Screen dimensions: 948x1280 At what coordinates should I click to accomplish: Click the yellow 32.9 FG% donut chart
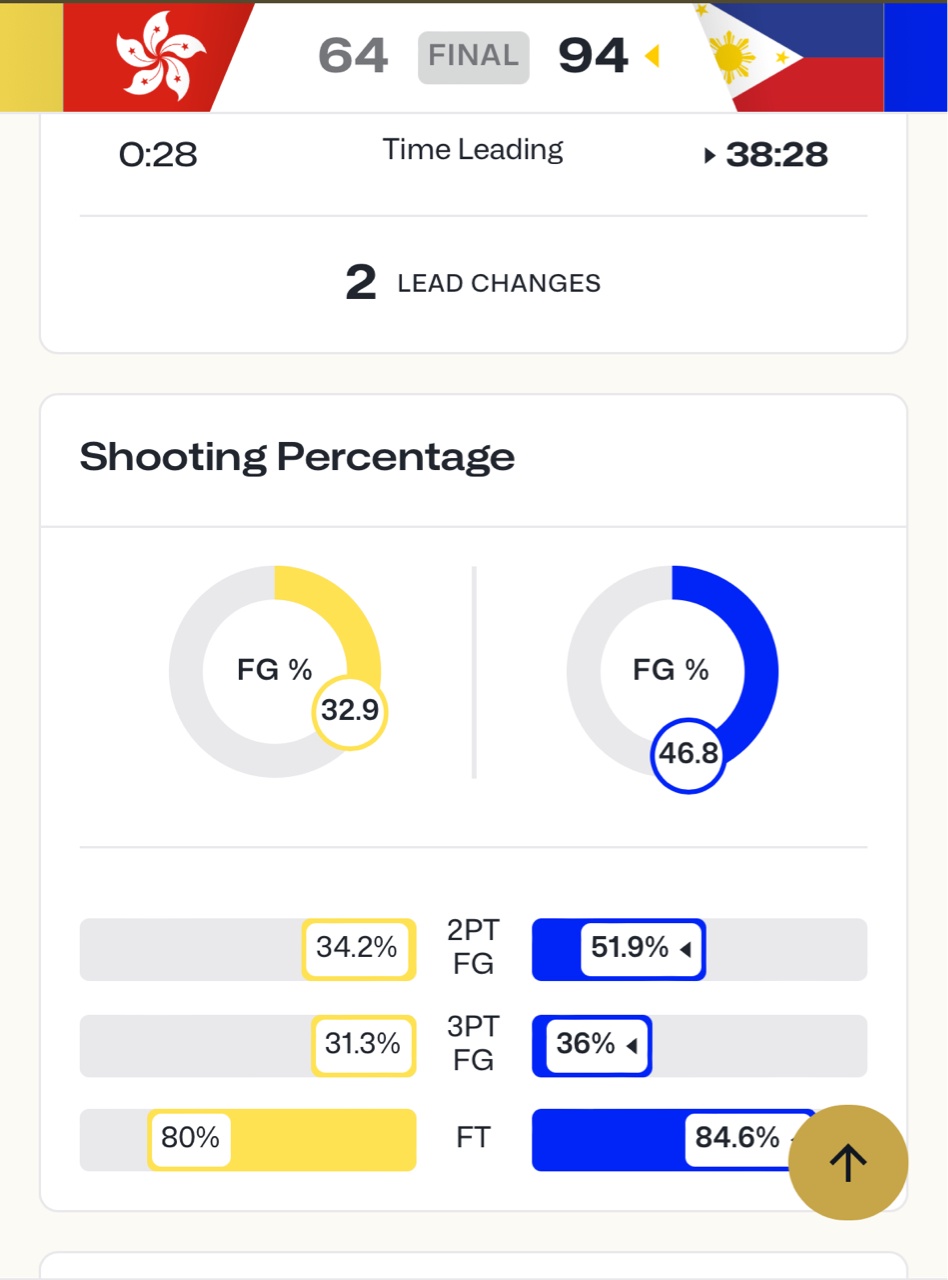point(275,671)
